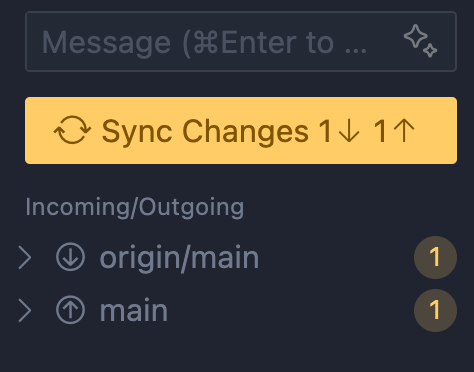Click the count badge next to origin/main
This screenshot has width=474, height=372.
pyautogui.click(x=435, y=257)
